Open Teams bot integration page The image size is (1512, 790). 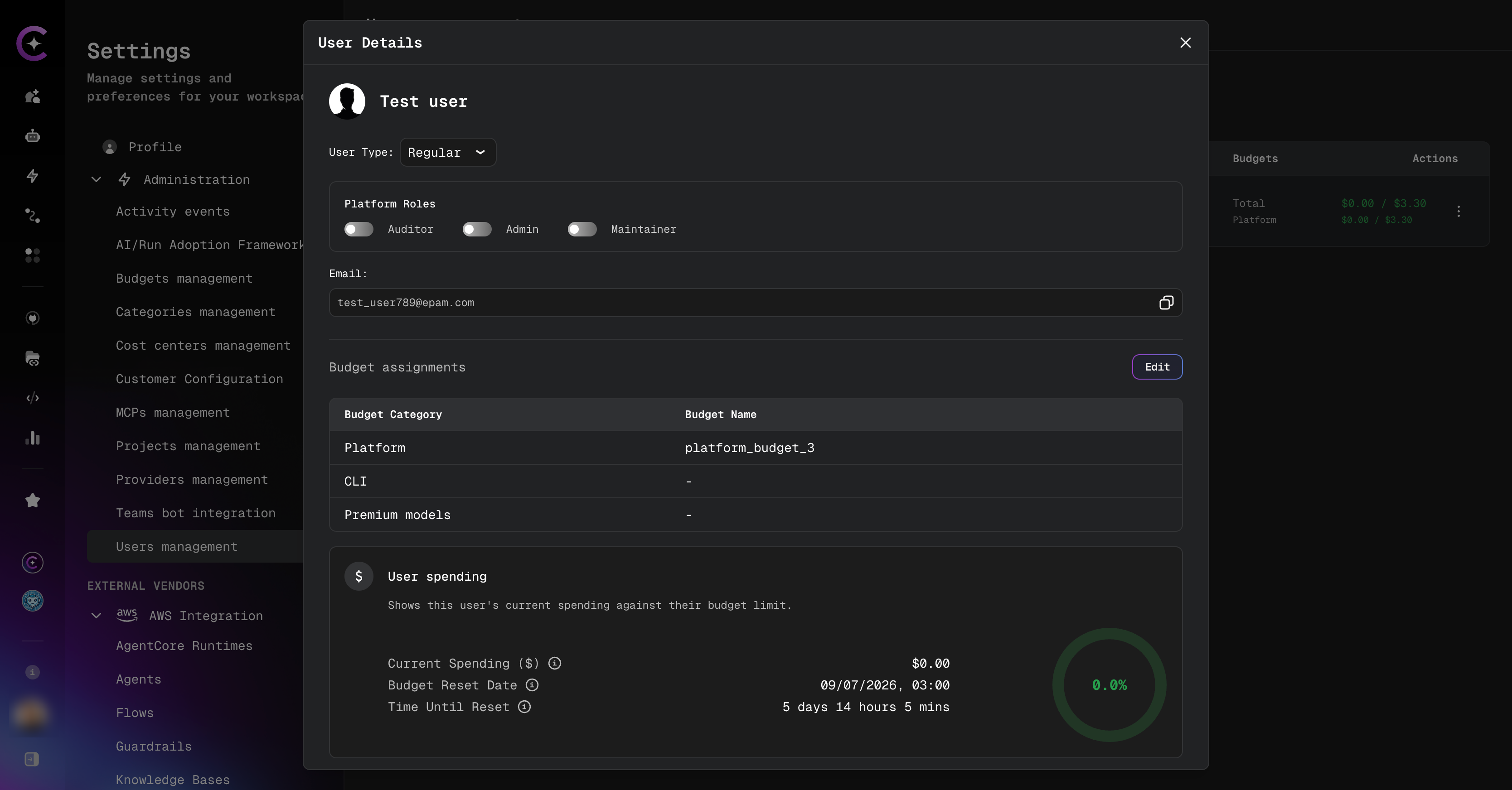pyautogui.click(x=195, y=513)
